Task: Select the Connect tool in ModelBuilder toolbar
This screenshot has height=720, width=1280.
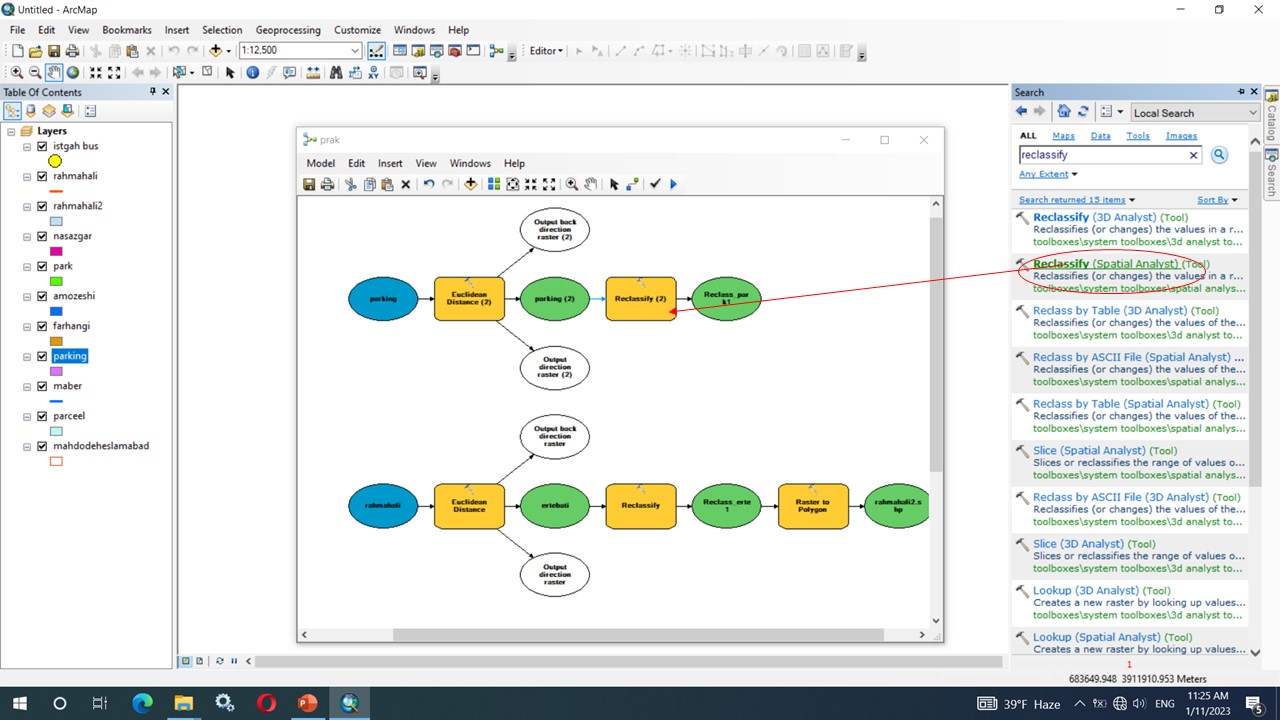Action: (633, 184)
